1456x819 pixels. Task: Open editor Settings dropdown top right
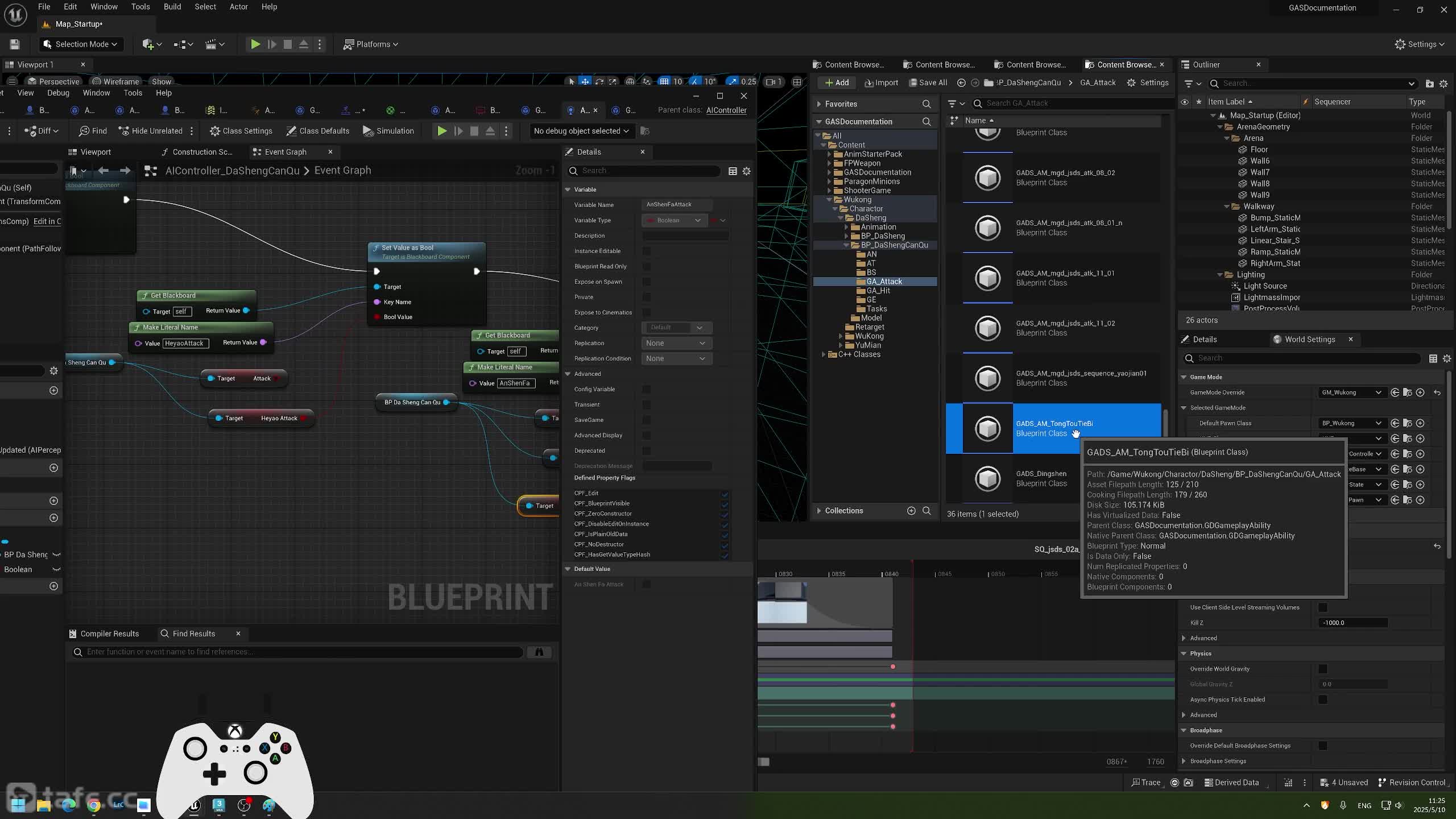[x=1420, y=44]
